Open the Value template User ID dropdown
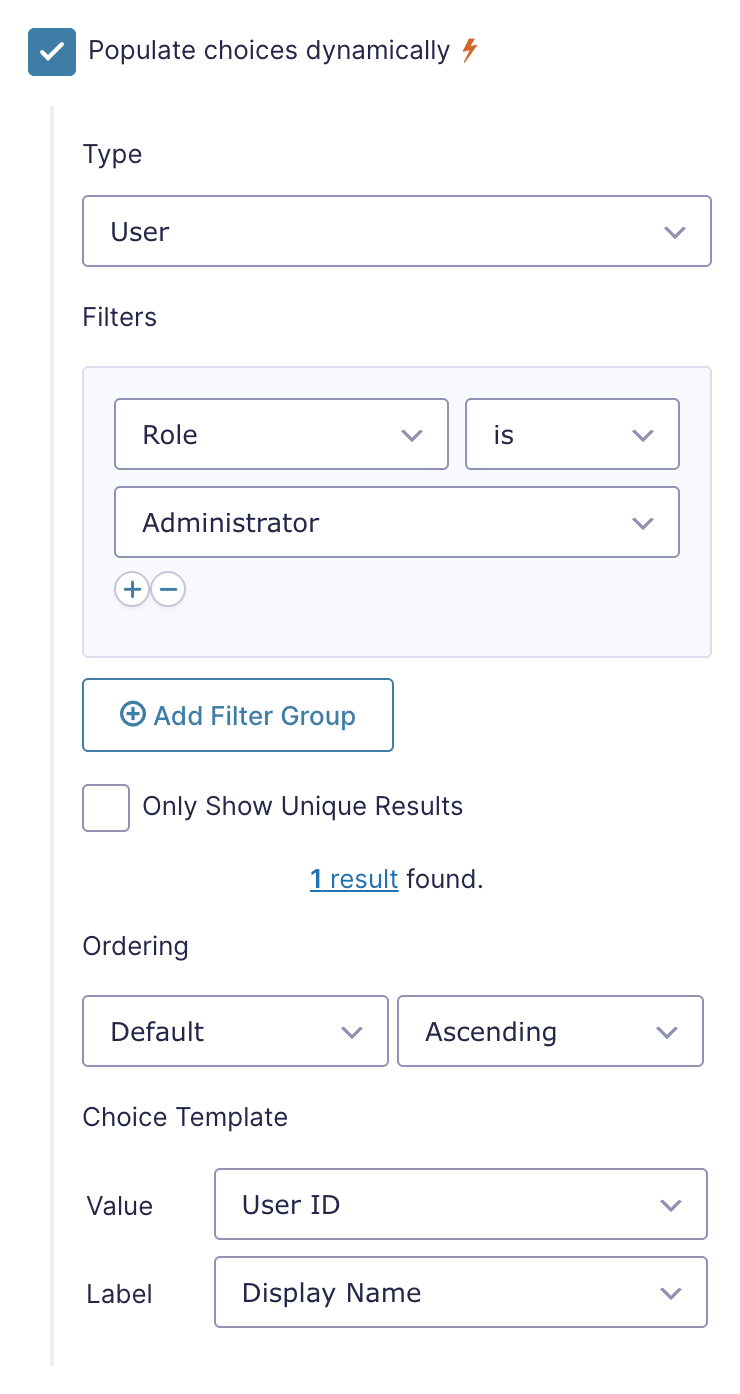This screenshot has height=1394, width=740. pos(460,1205)
